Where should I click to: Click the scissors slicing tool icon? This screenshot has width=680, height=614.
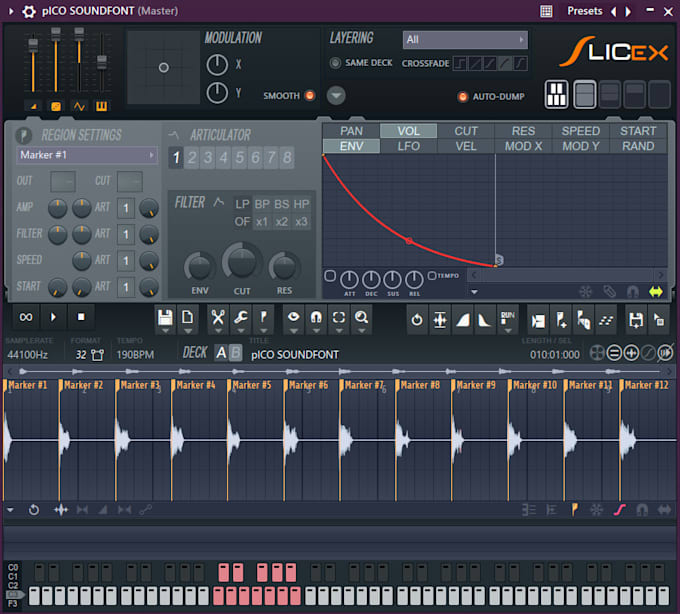(218, 317)
